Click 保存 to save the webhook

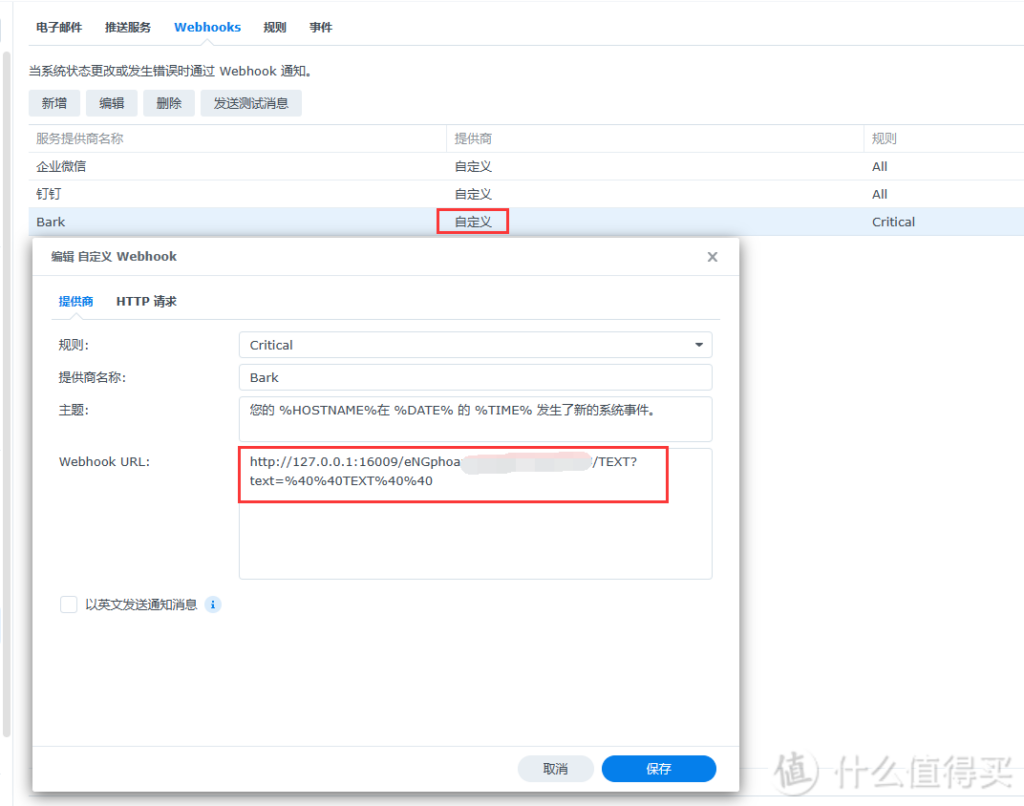coord(659,769)
